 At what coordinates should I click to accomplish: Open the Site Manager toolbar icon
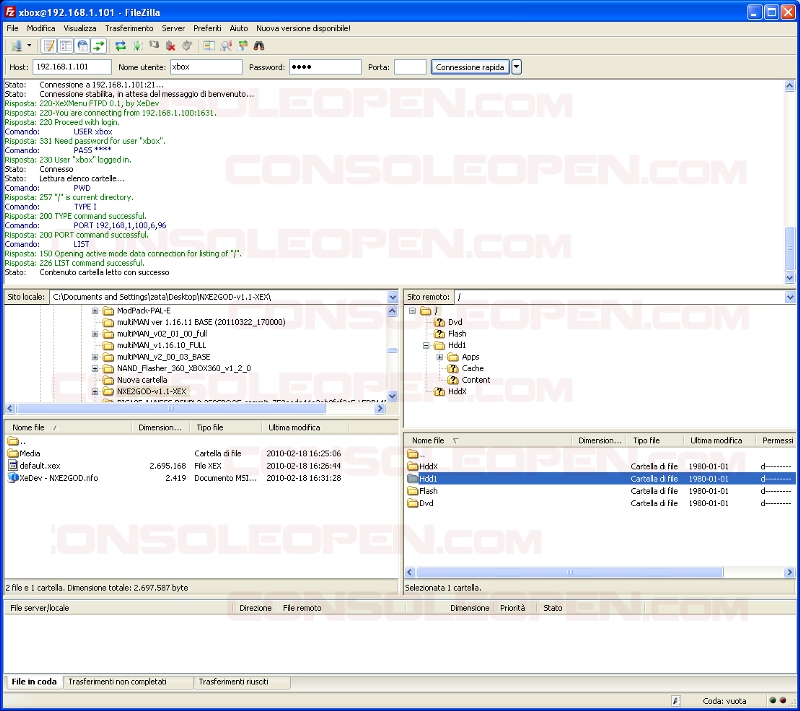coord(17,46)
